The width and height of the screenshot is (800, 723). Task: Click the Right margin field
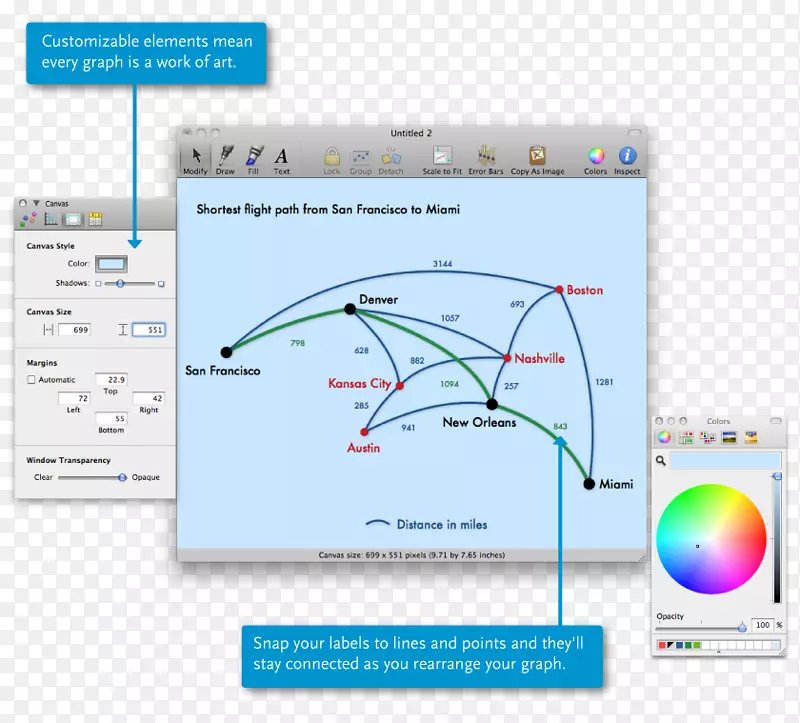pyautogui.click(x=148, y=398)
